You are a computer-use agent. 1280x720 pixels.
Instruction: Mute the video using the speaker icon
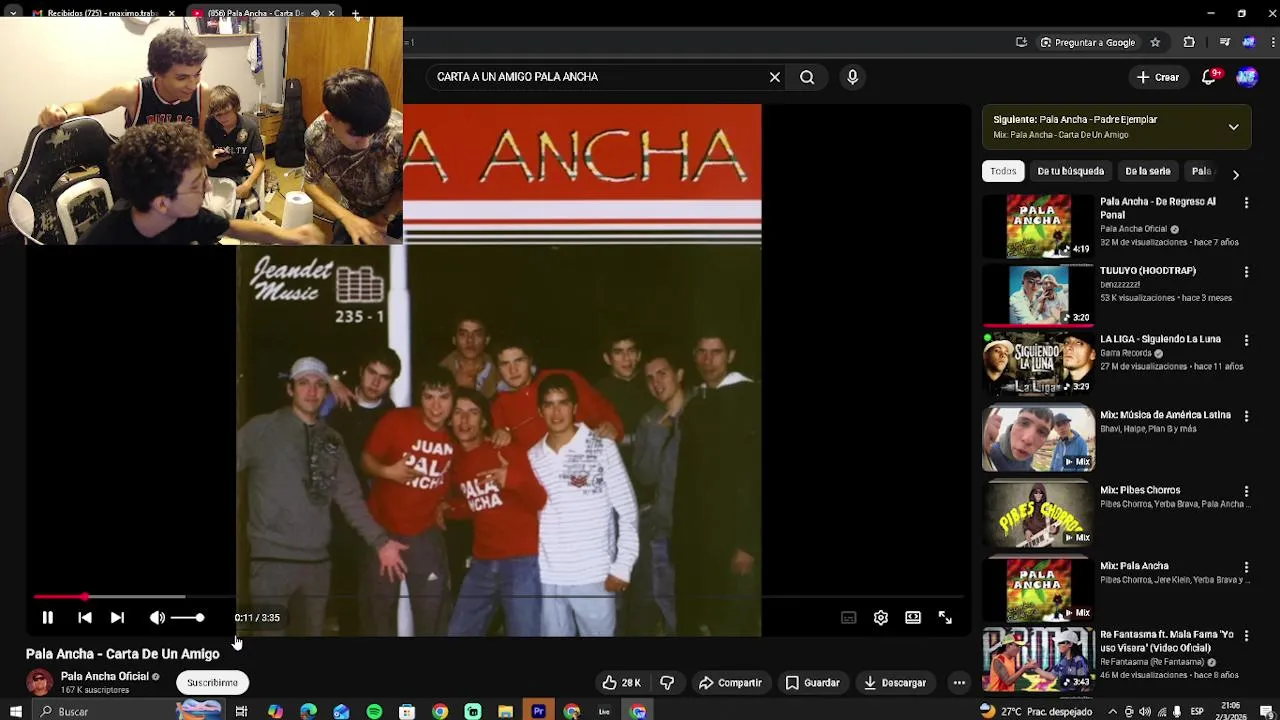coord(157,618)
